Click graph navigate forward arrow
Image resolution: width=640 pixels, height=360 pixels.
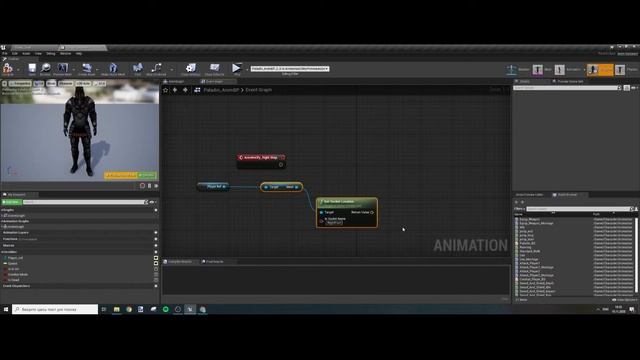tap(185, 90)
